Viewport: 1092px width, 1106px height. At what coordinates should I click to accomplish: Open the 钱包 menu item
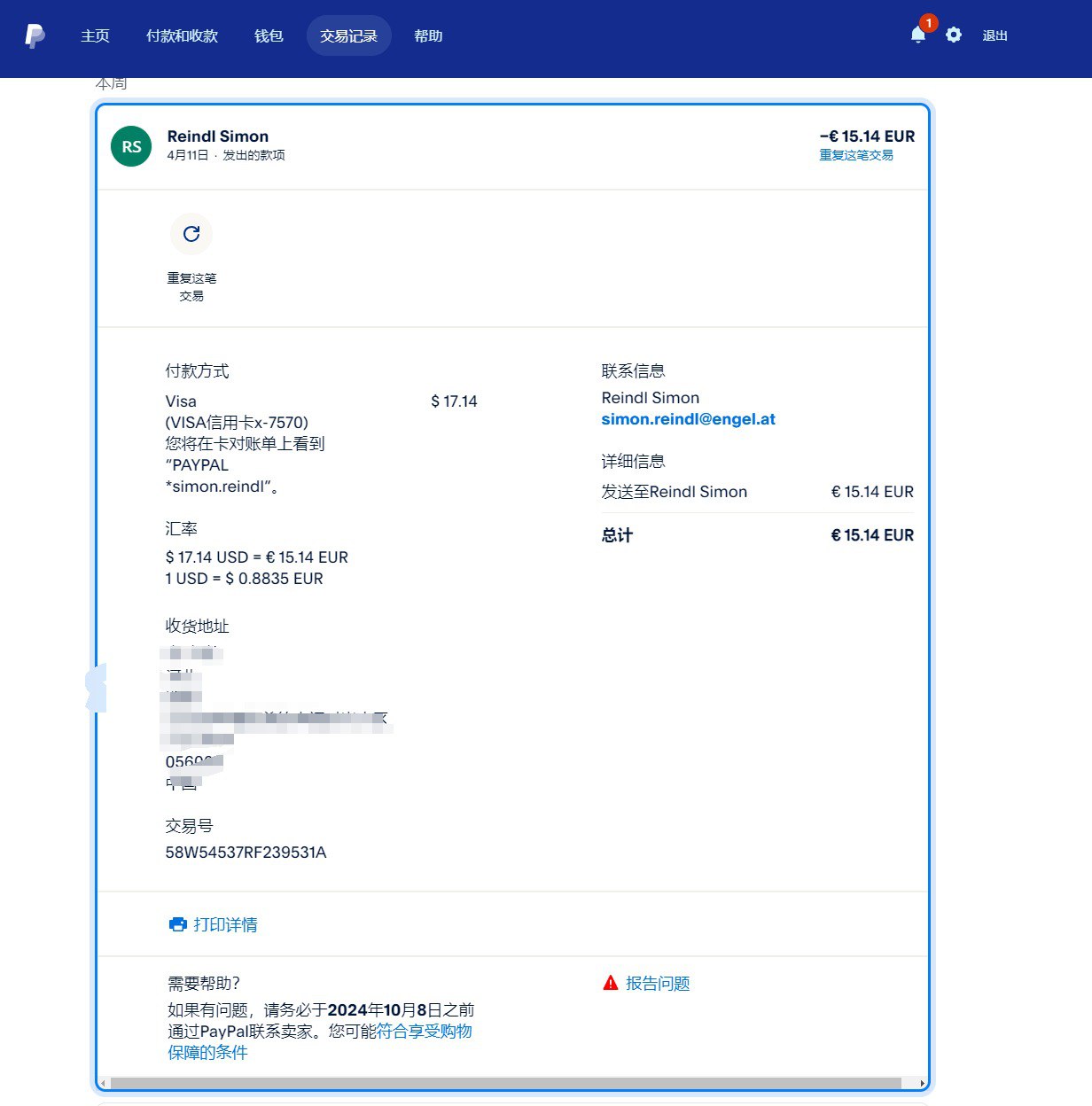269,36
